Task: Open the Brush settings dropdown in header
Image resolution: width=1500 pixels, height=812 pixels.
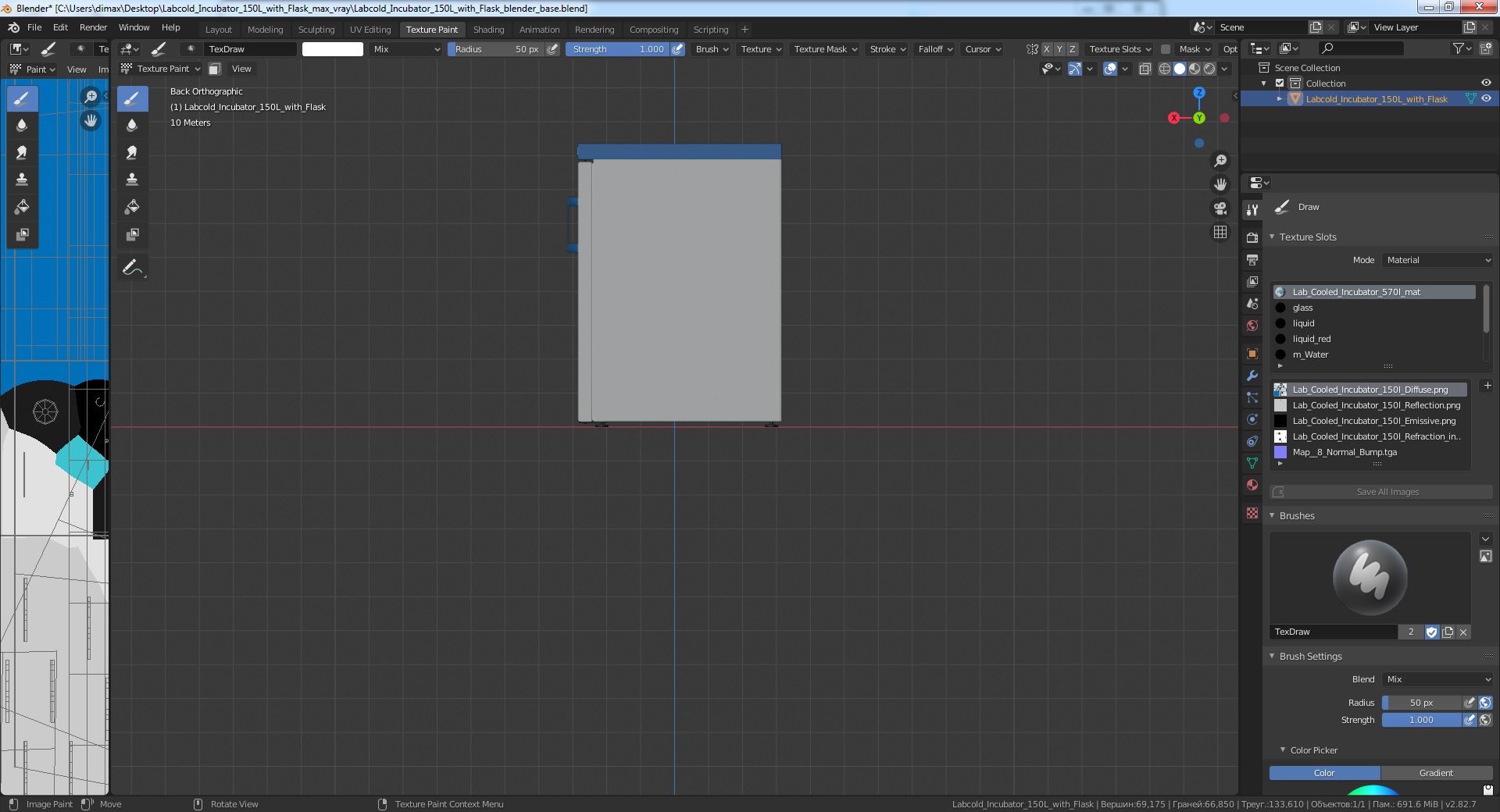Action: (x=712, y=49)
